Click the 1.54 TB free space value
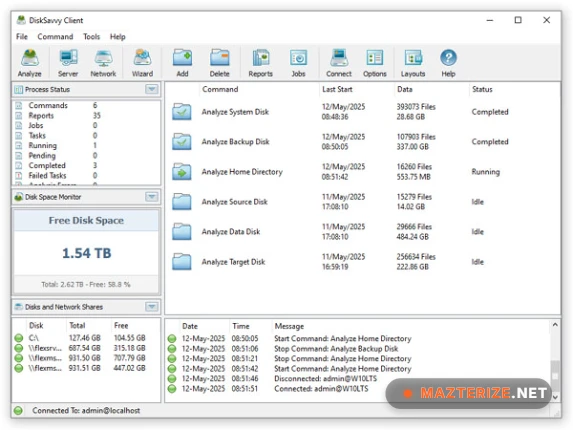The image size is (573, 430). pos(87,253)
